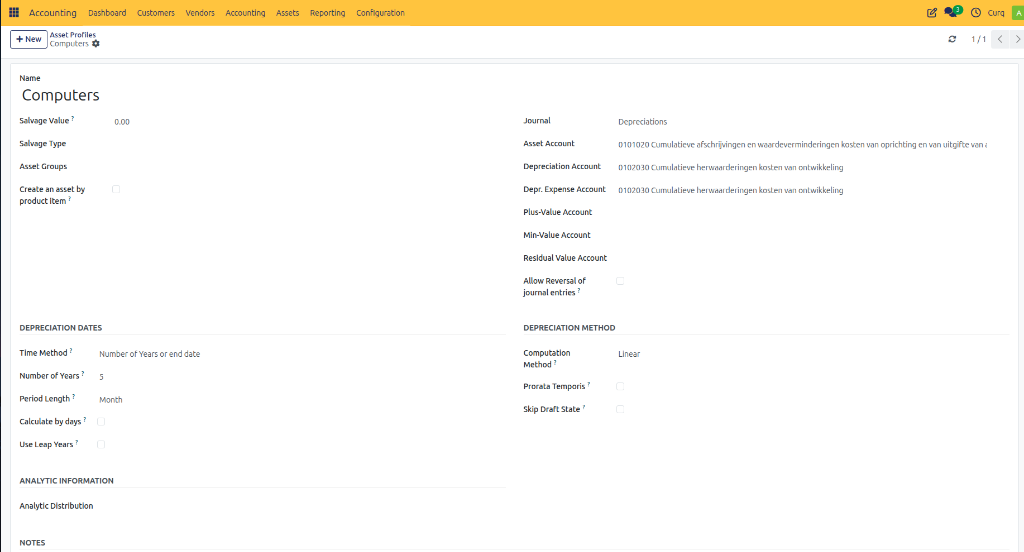Enable Use Leap Years checkbox
The image size is (1024, 552).
(x=101, y=444)
